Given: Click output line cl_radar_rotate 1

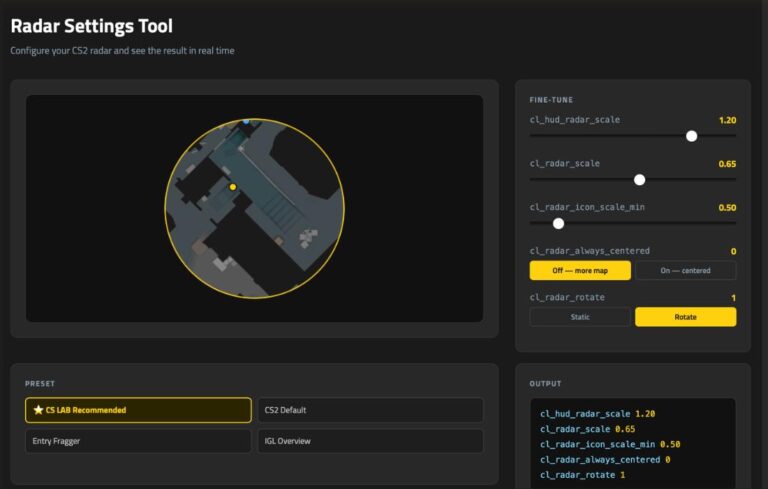Looking at the screenshot, I should [583, 475].
